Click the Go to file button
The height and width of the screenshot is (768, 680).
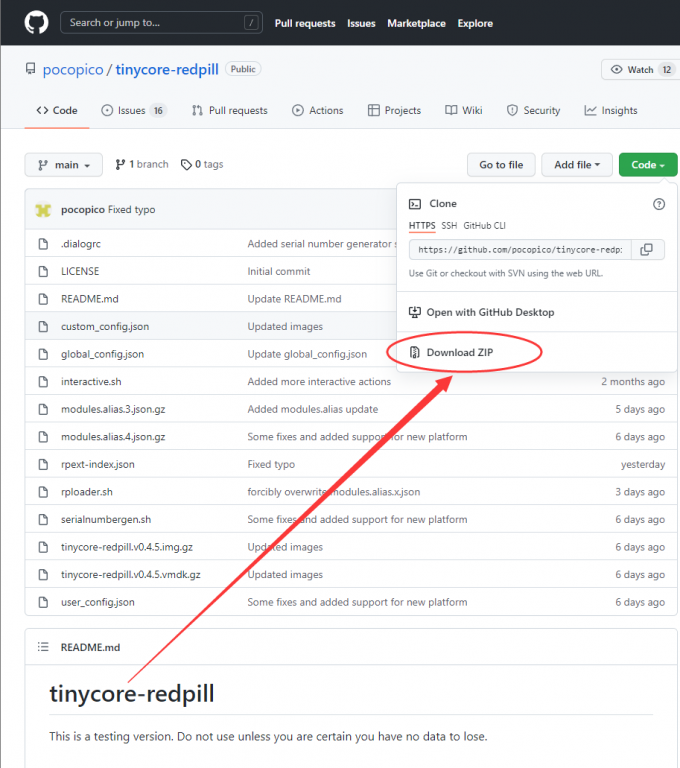(501, 165)
